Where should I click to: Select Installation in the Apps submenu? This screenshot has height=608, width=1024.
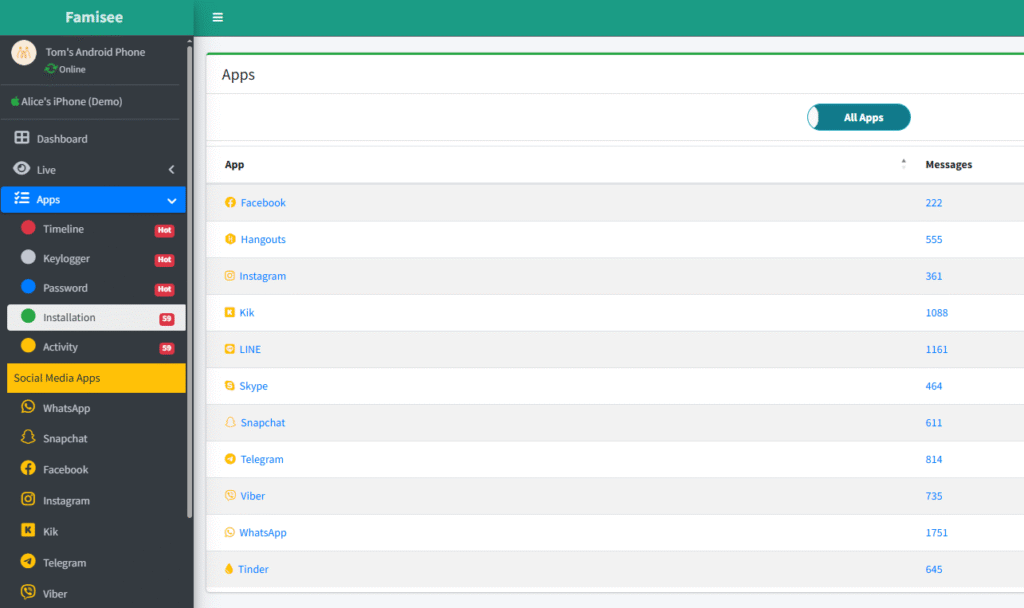[x=97, y=317]
